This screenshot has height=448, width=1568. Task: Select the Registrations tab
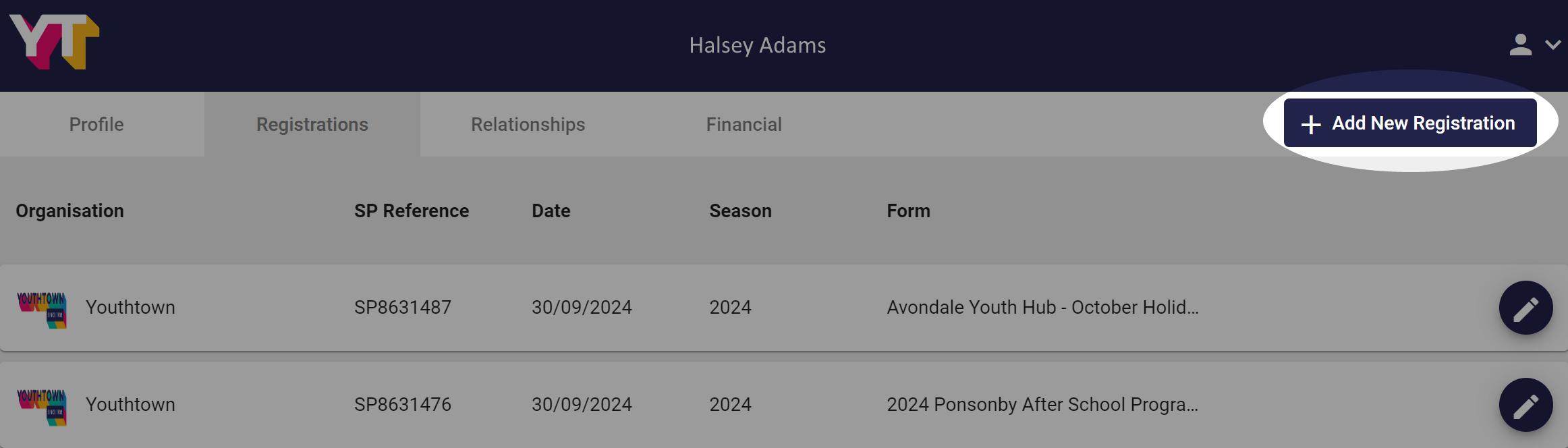tap(312, 124)
